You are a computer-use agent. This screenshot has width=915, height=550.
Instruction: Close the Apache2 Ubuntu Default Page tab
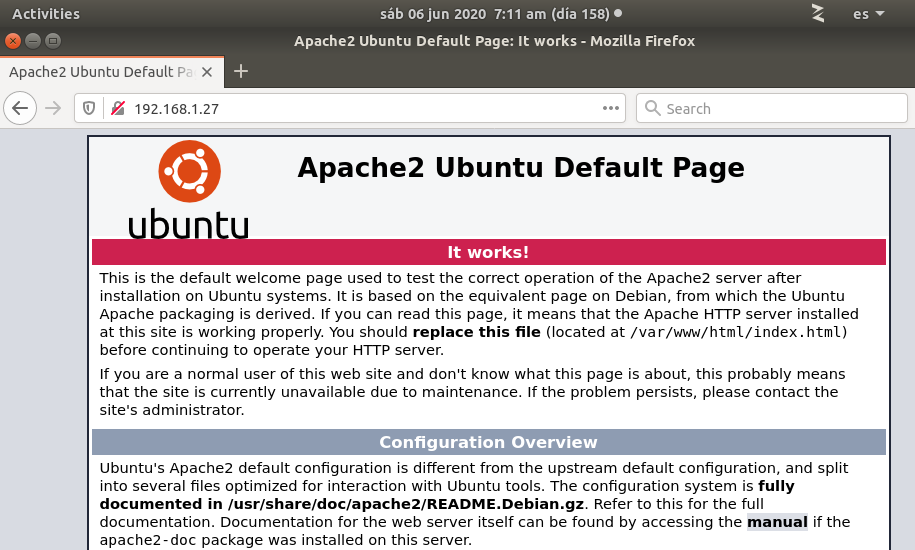pyautogui.click(x=207, y=72)
